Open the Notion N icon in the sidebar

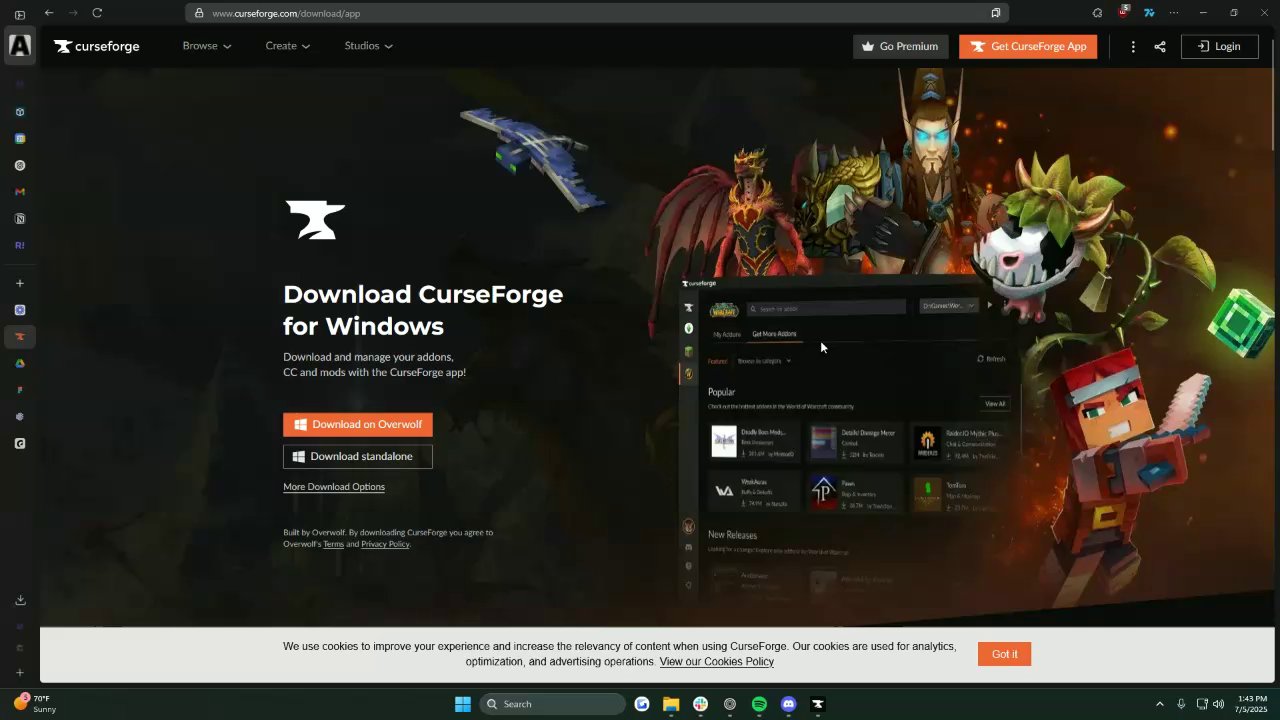[x=20, y=219]
